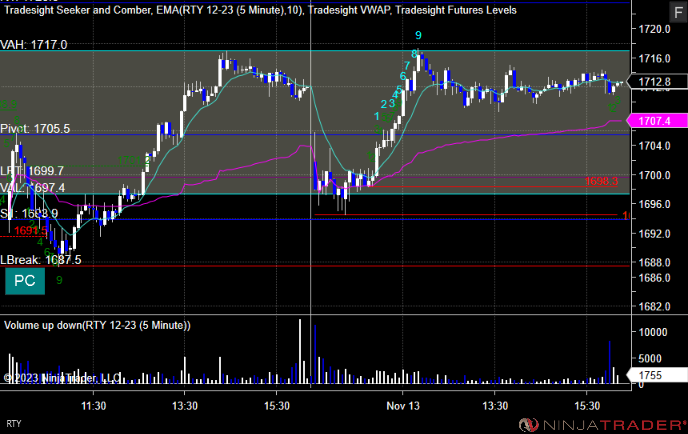Click the LPT: 1699.7 level label
Screen dimensions: 688x434
[32, 171]
